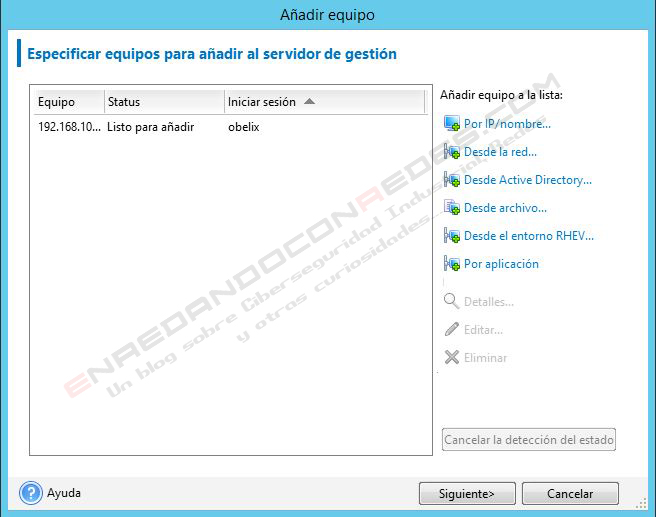Click the computer icon beside Por IP/nombre
Screen dimensions: 656x517
451,124
